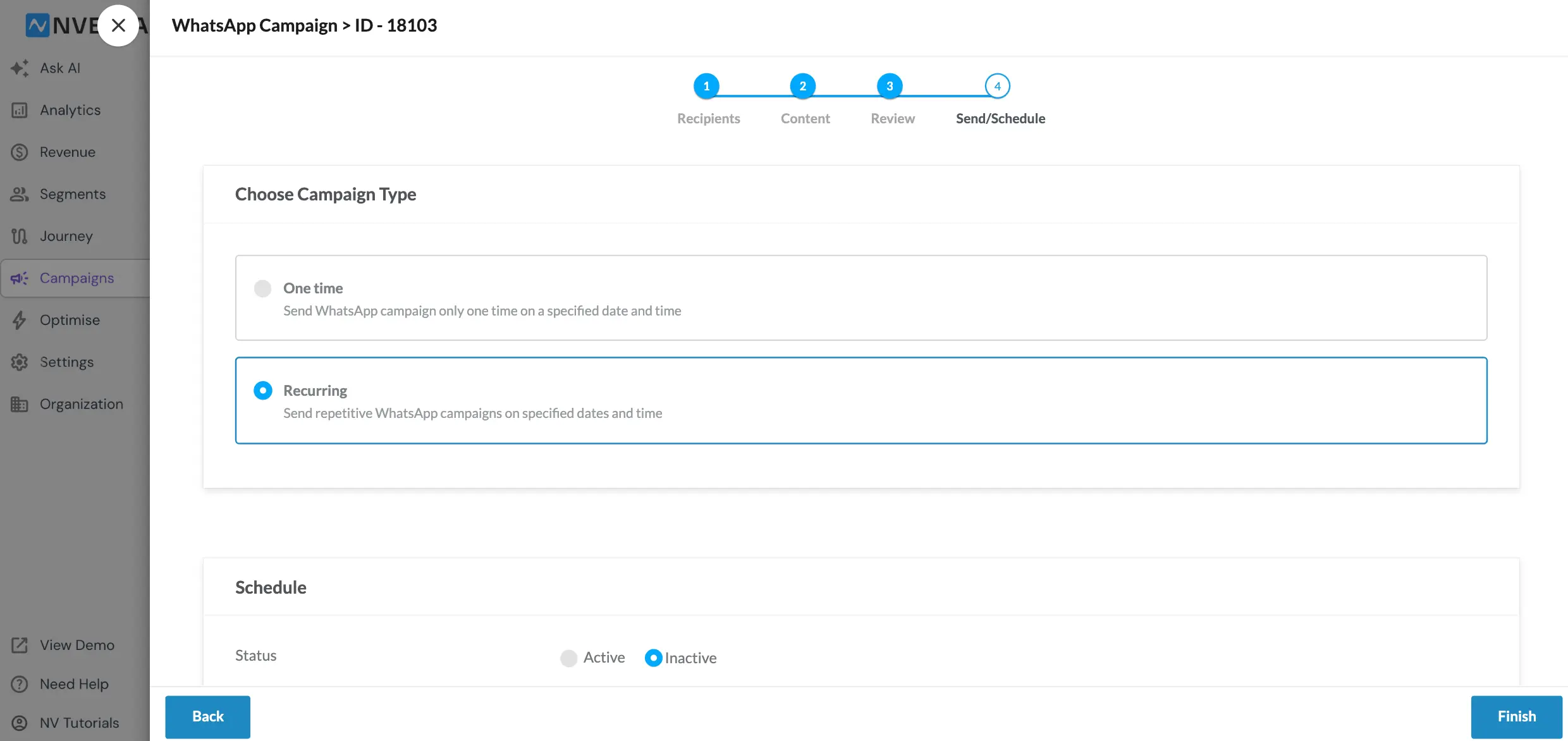
Task: Click the Choose Campaign Type heading
Action: coord(326,194)
